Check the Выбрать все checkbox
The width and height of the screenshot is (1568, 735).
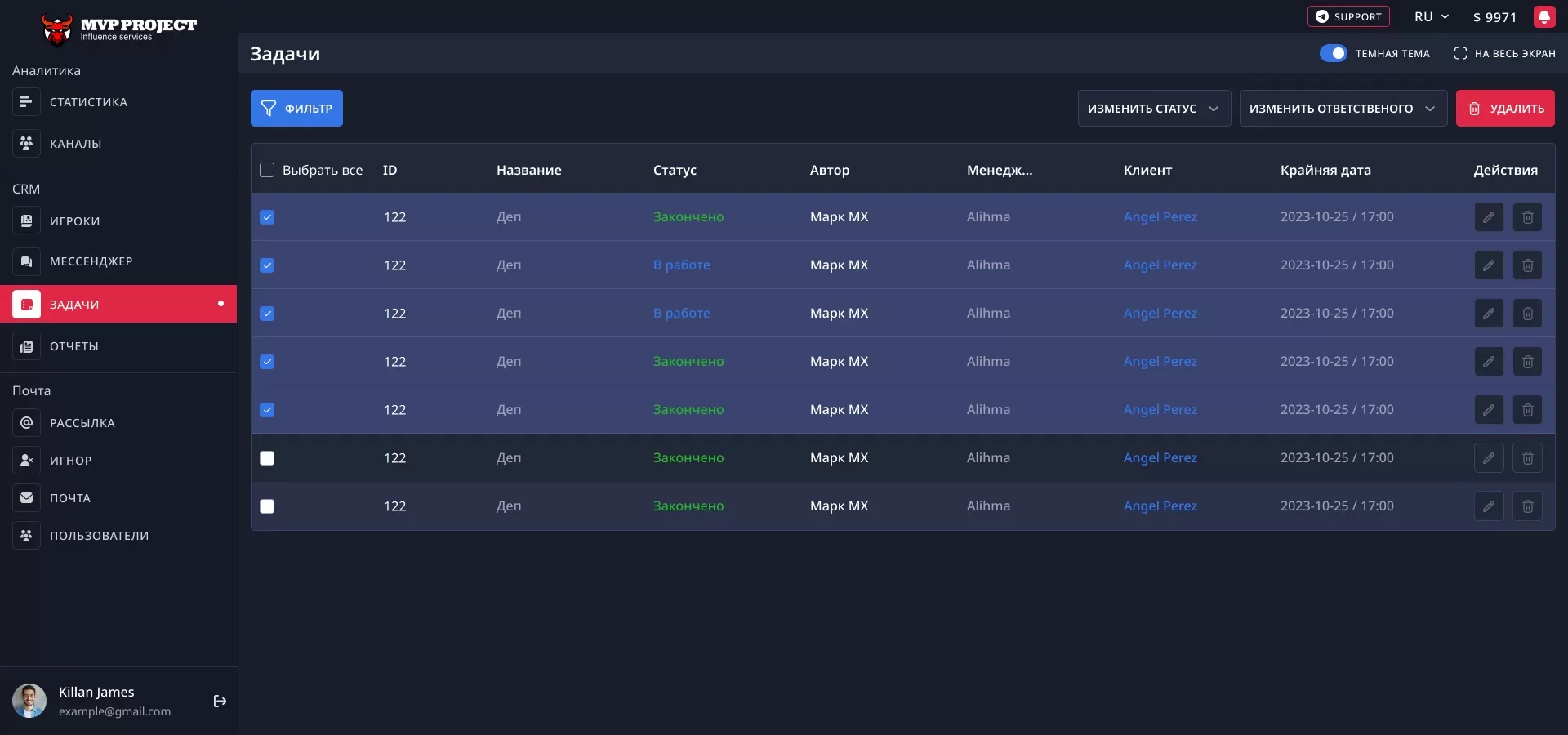click(x=266, y=170)
